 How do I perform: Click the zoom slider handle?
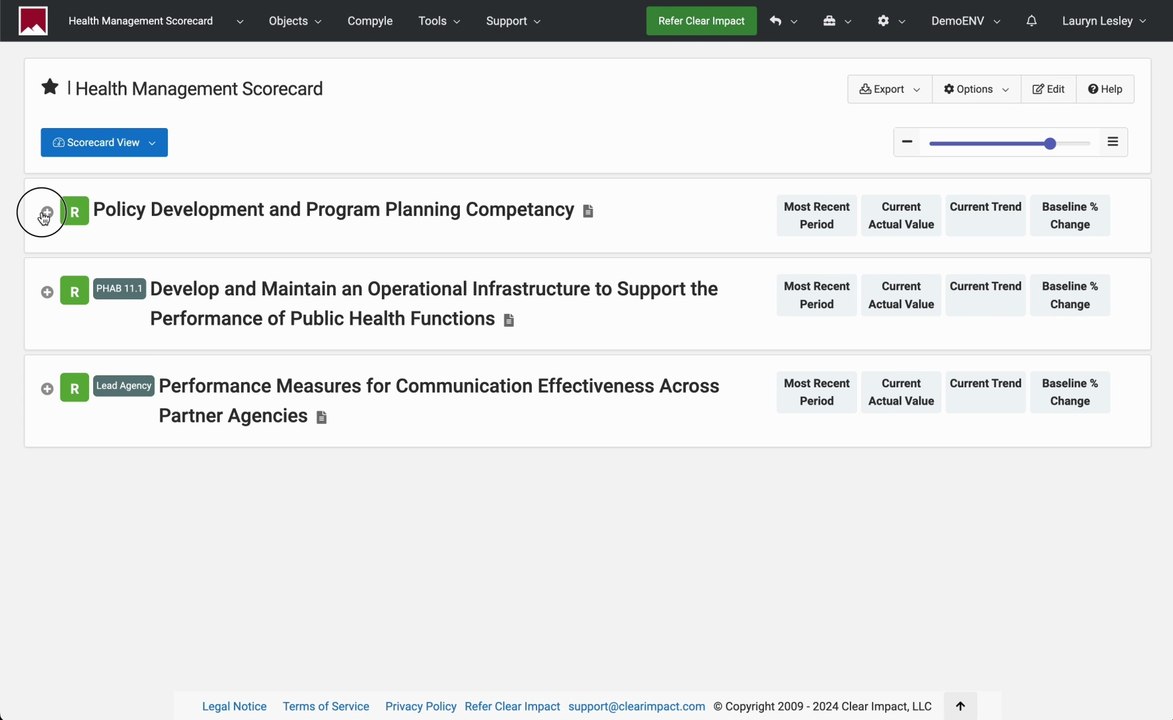click(x=1050, y=143)
